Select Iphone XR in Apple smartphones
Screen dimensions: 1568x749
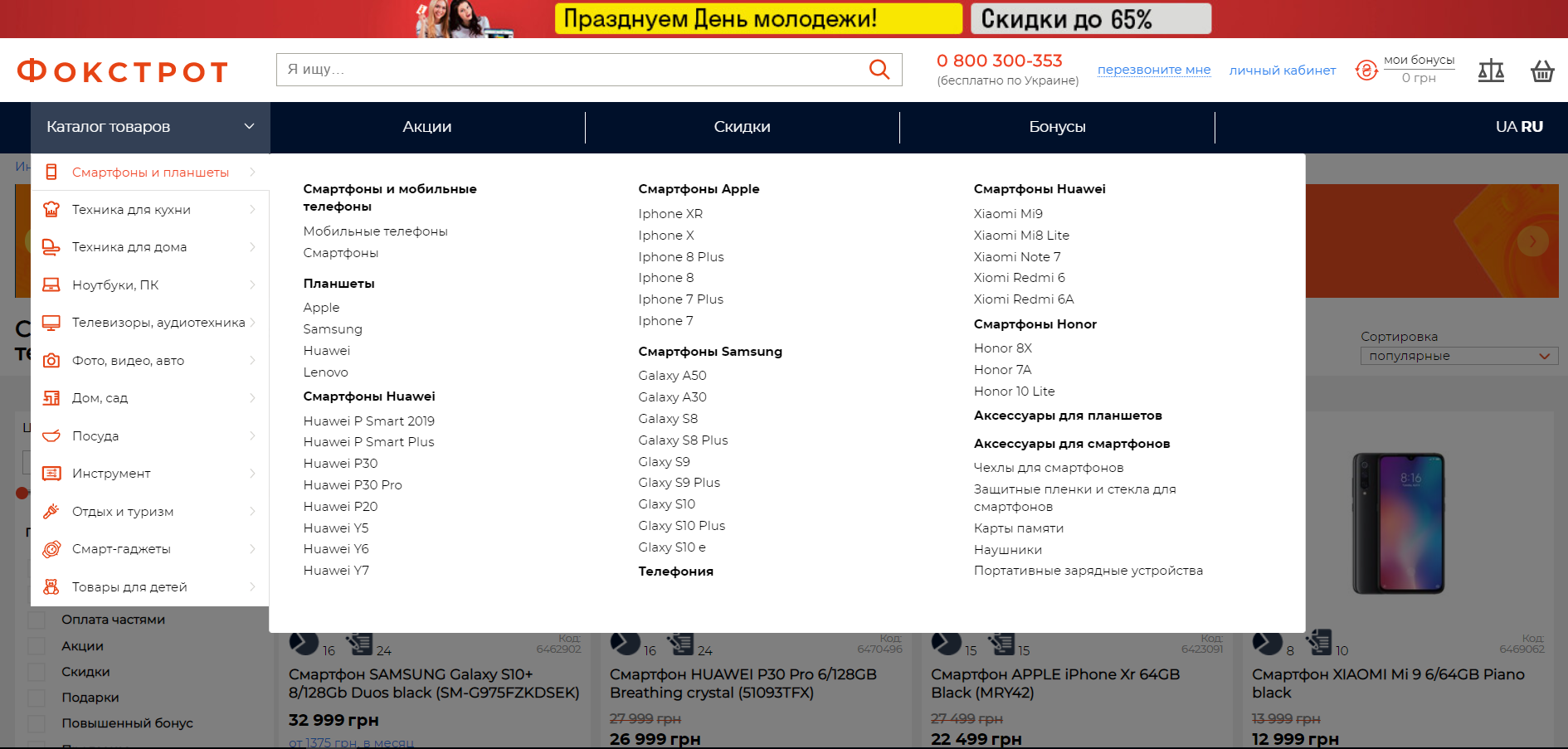click(670, 214)
